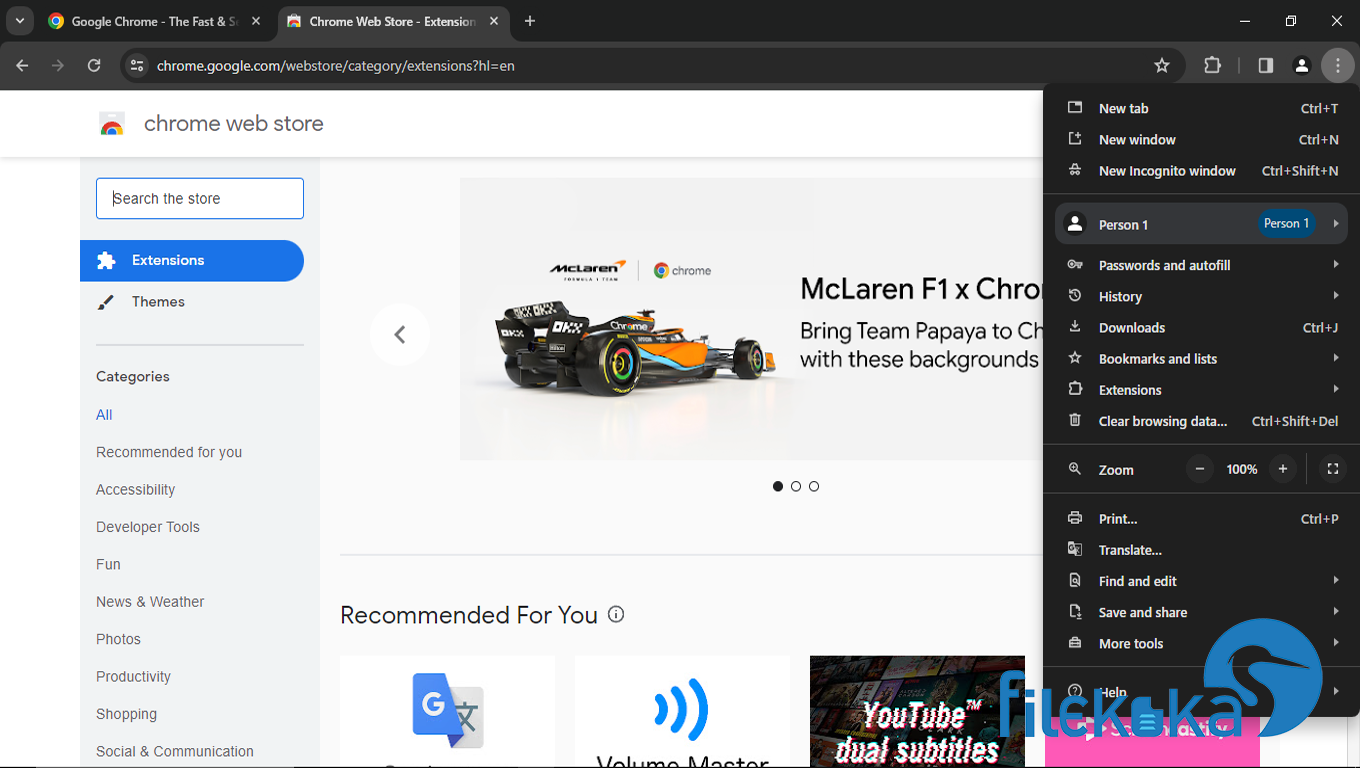
Task: Select Extensions in the sidebar
Action: click(x=192, y=260)
